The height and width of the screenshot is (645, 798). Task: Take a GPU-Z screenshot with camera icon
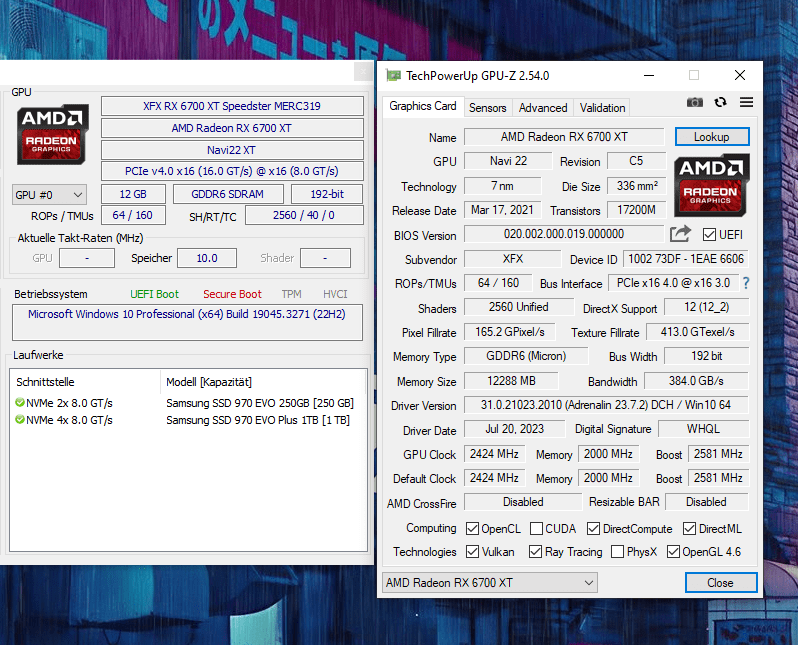pyautogui.click(x=695, y=102)
